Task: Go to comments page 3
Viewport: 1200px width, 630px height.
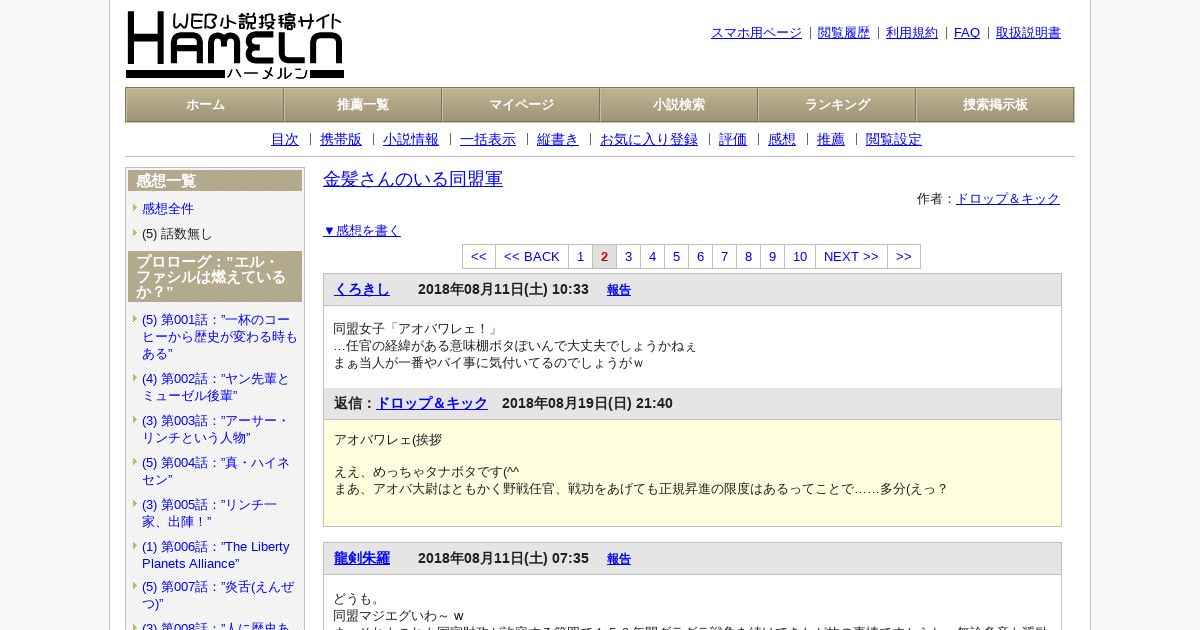Action: [628, 256]
